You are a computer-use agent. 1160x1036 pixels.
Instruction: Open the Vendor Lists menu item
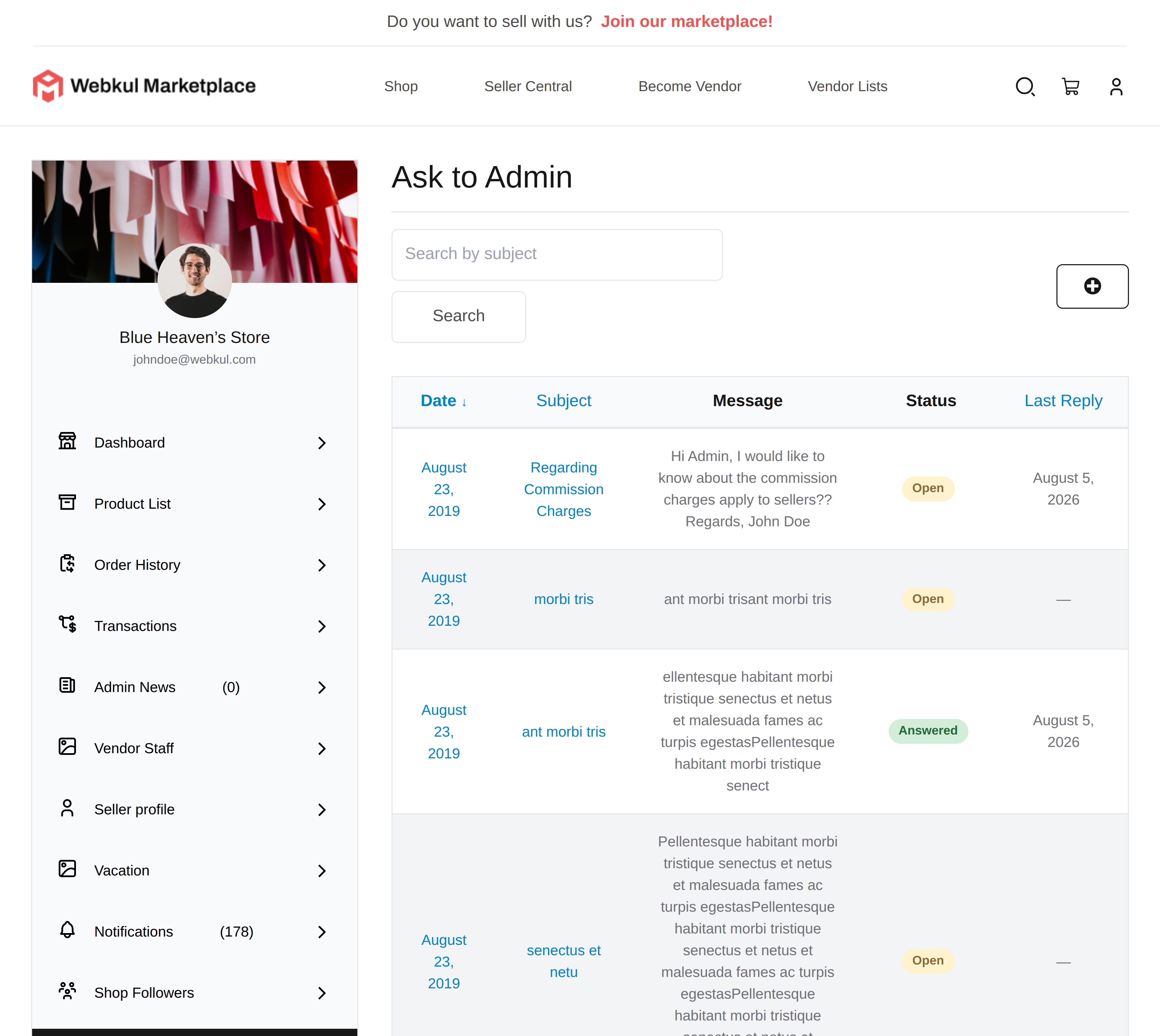click(x=847, y=87)
